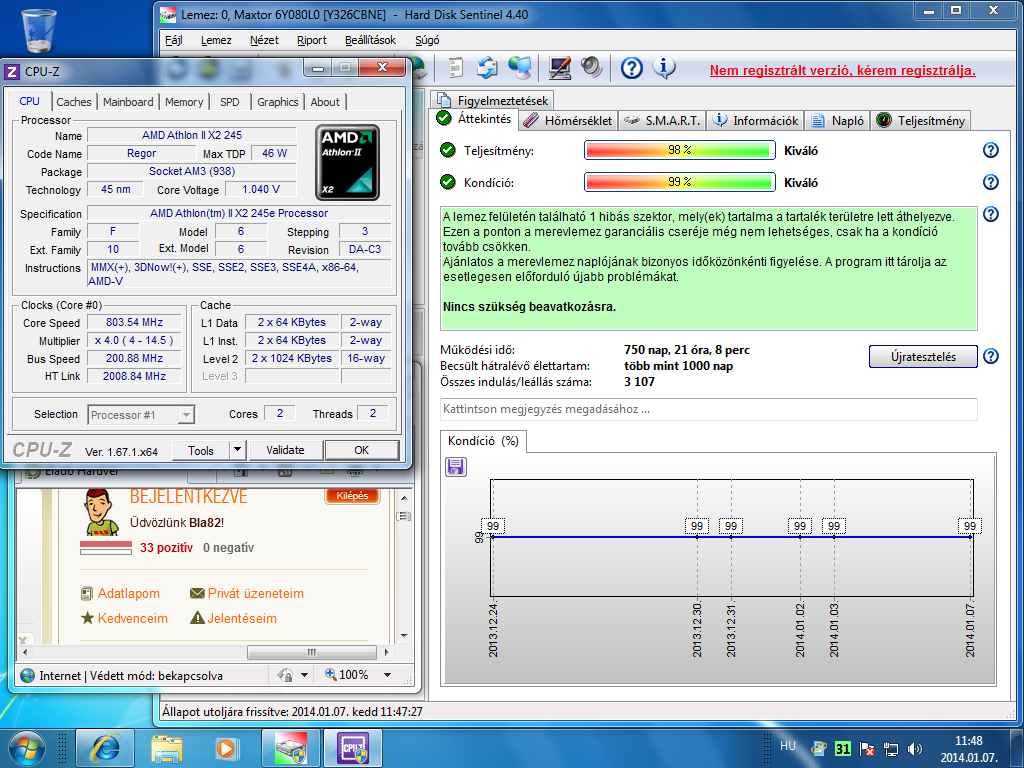Screen dimensions: 1024x768
Task: Open the Fájl menu
Action: click(x=174, y=40)
